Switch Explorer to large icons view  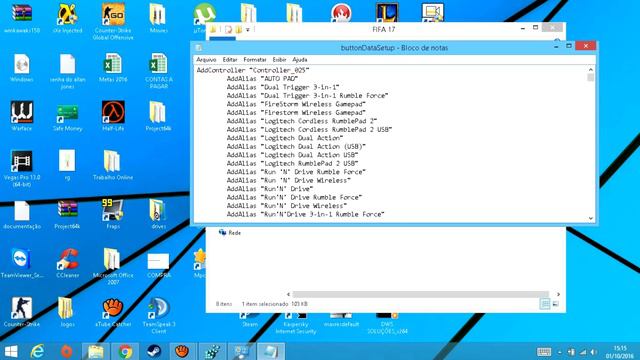pyautogui.click(x=556, y=304)
